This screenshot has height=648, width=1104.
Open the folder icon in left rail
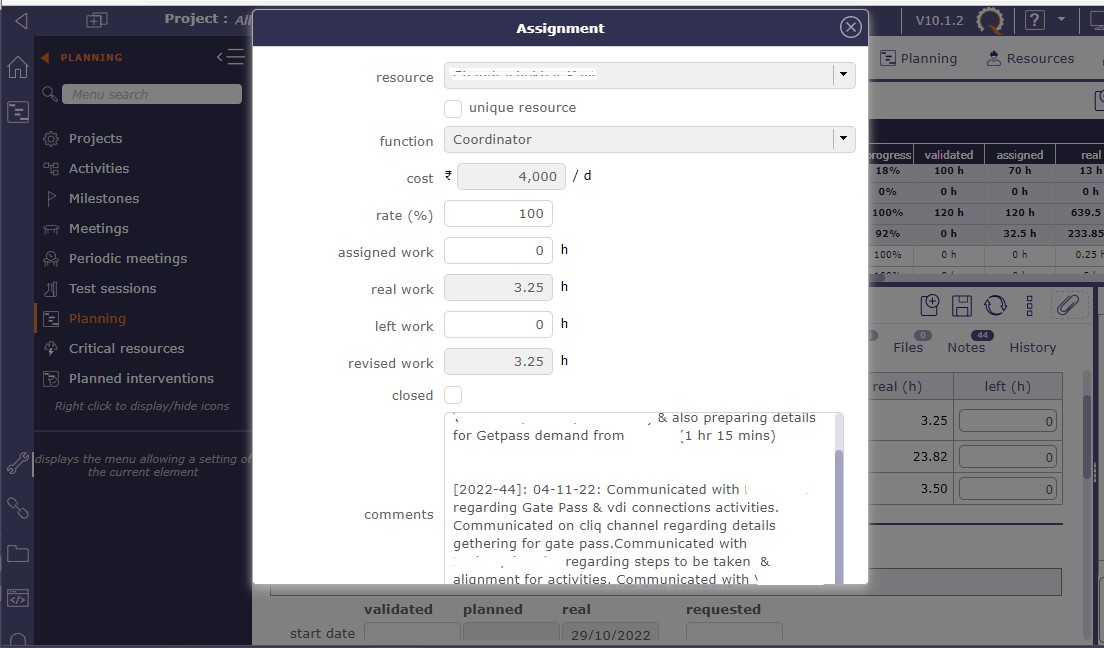pyautogui.click(x=17, y=553)
